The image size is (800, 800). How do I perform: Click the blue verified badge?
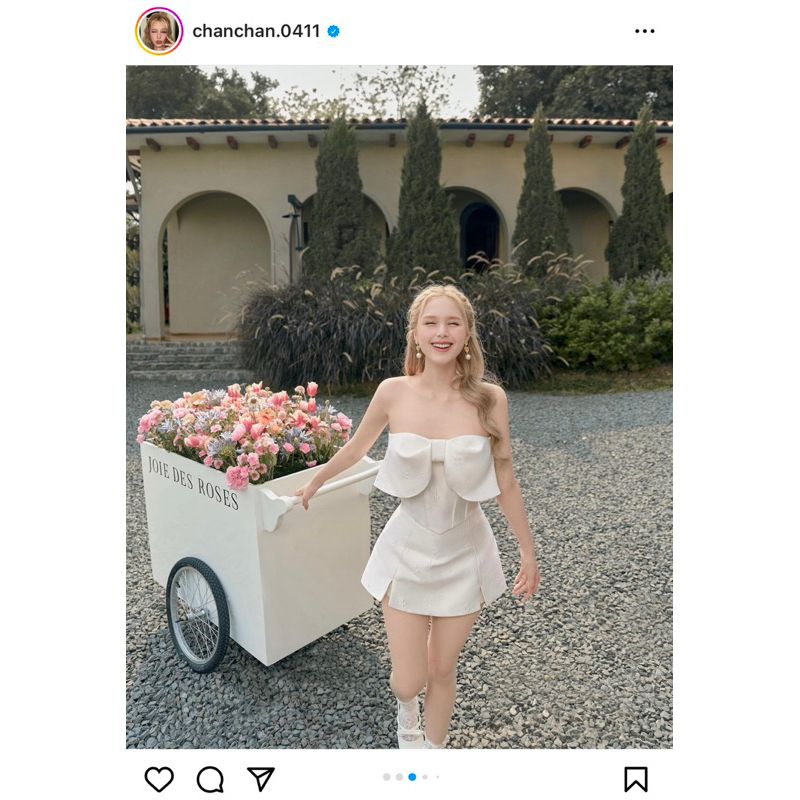point(334,31)
